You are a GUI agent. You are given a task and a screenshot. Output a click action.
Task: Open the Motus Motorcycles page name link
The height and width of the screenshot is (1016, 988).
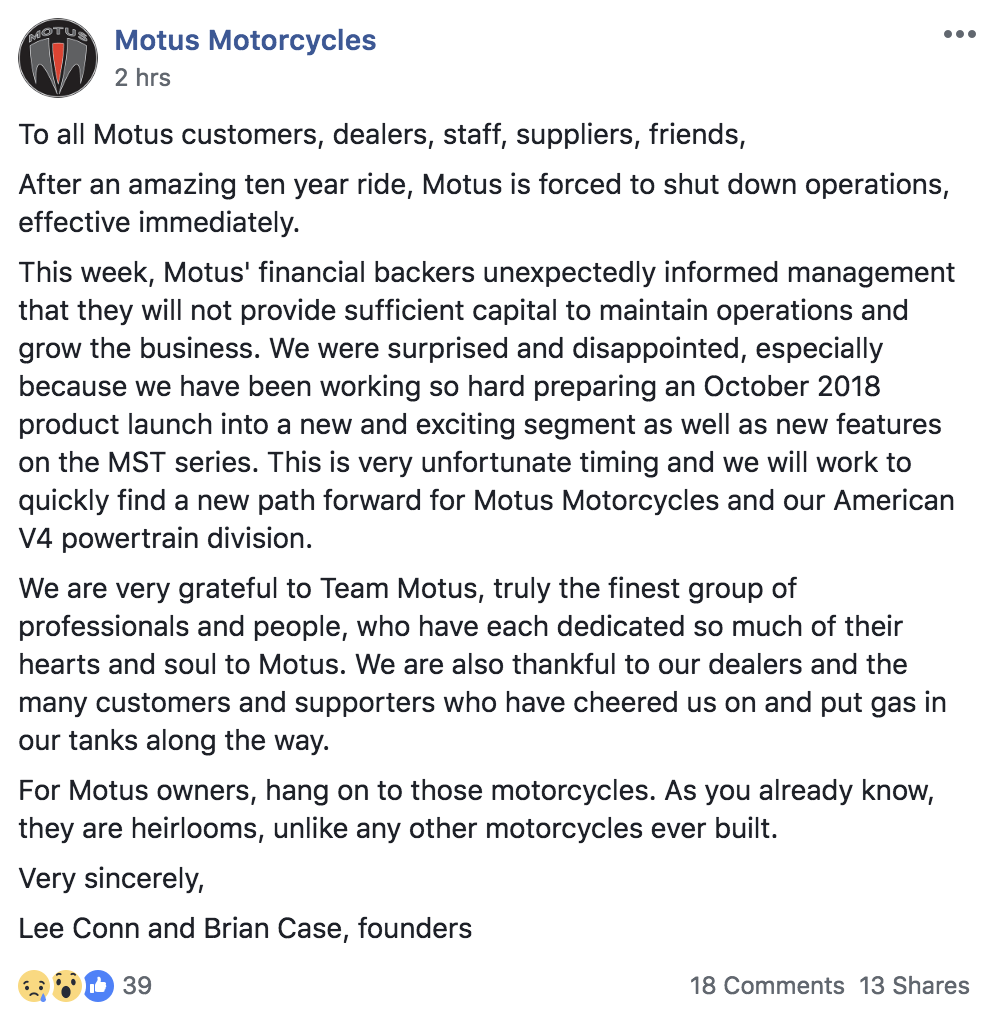tap(245, 41)
